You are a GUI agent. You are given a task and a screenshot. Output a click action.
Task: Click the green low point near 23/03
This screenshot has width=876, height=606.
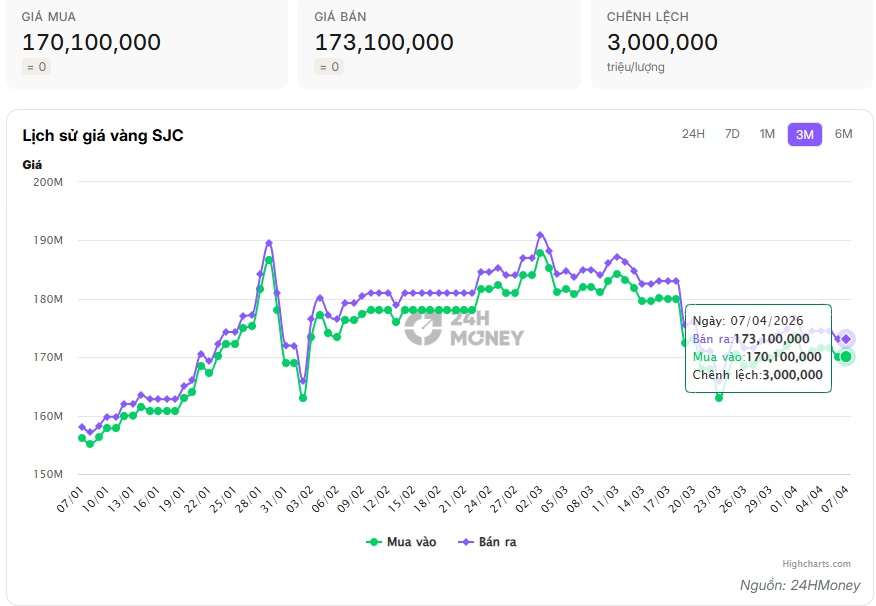[718, 397]
